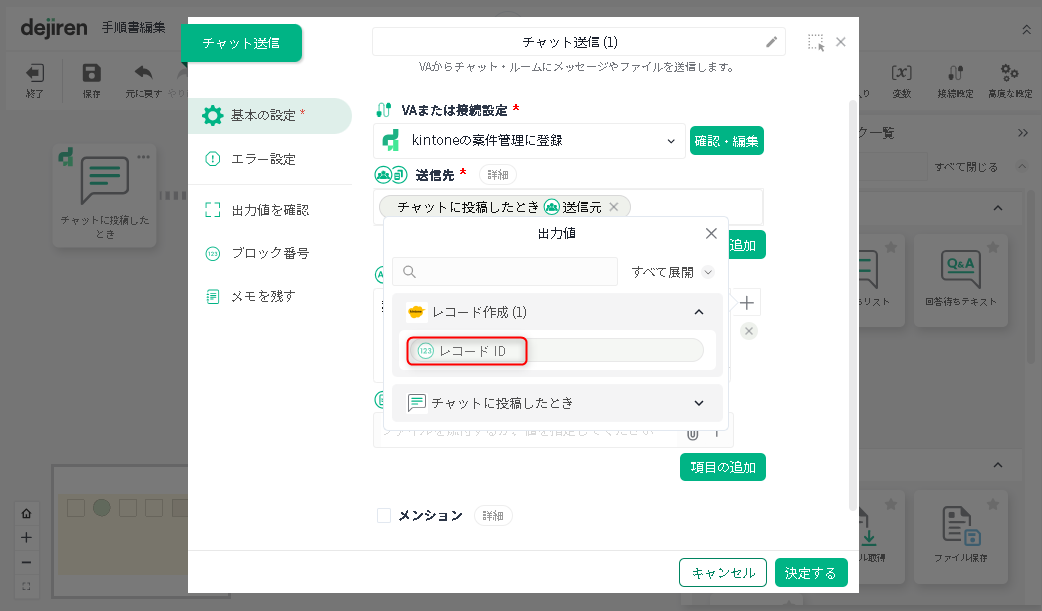Viewport: 1042px width, 611px height.
Task: Remove the 送信元 tag with its X
Action: (x=614, y=207)
